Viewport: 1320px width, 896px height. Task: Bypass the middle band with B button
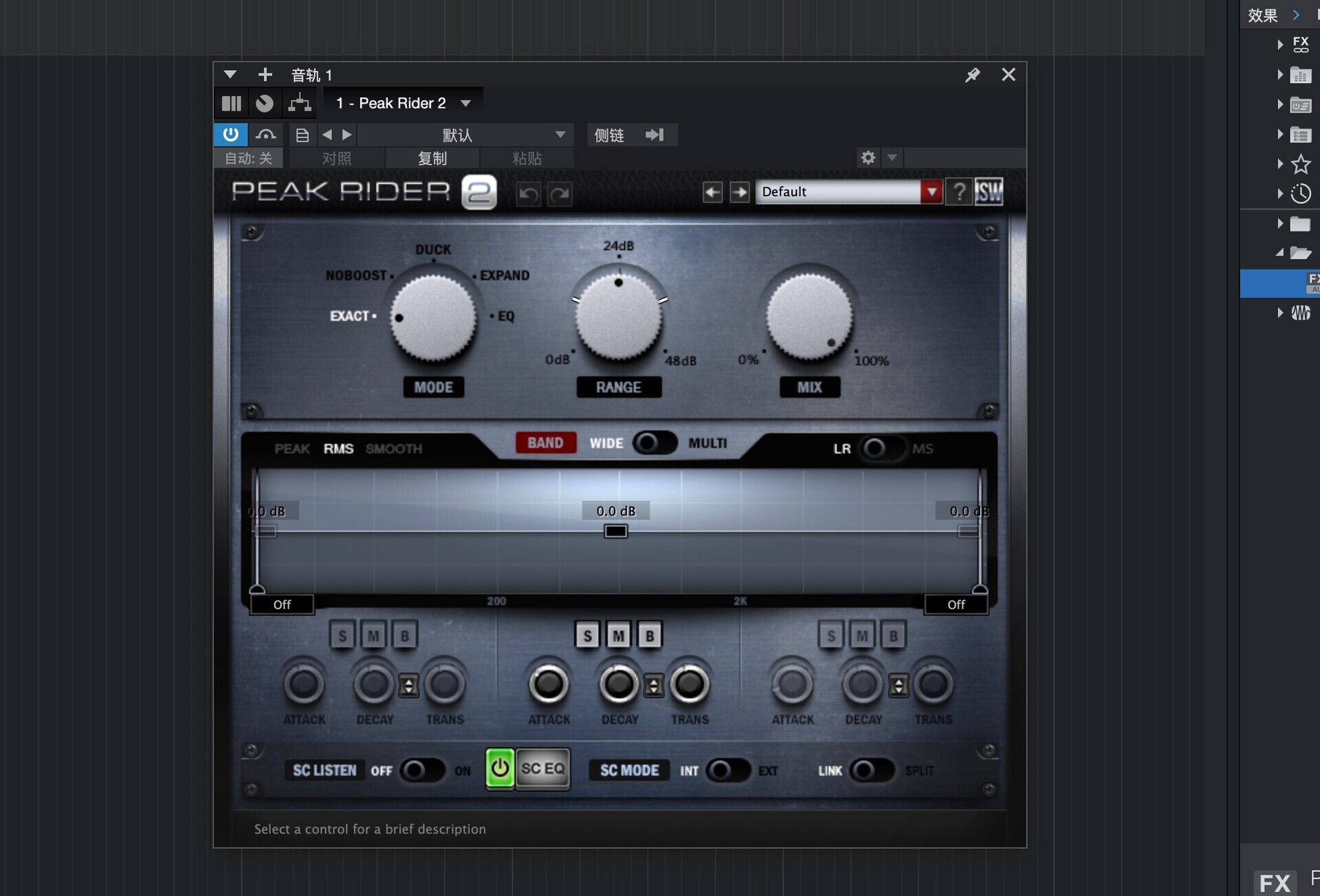[x=650, y=636]
